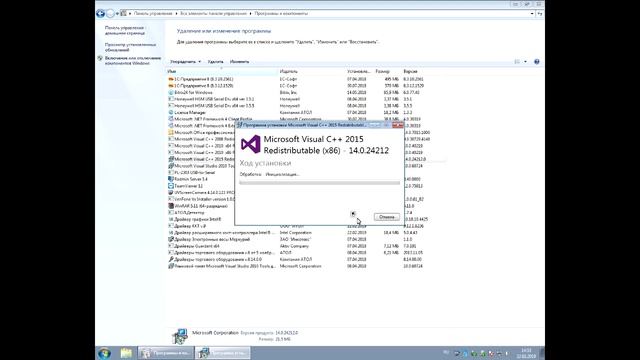Select Драйвер графики Intel icon
The width and height of the screenshot is (640, 360).
click(171, 219)
